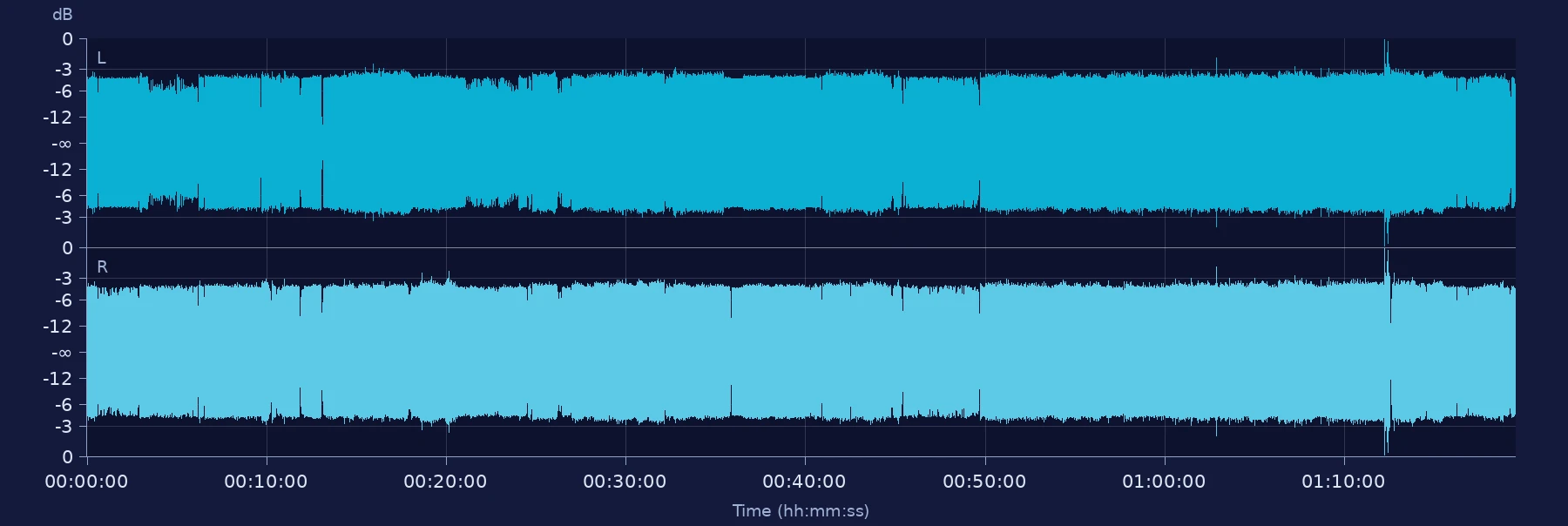Click the Time (hh:mm:ss) axis title
Viewport: 1568px width, 526px height.
[801, 511]
